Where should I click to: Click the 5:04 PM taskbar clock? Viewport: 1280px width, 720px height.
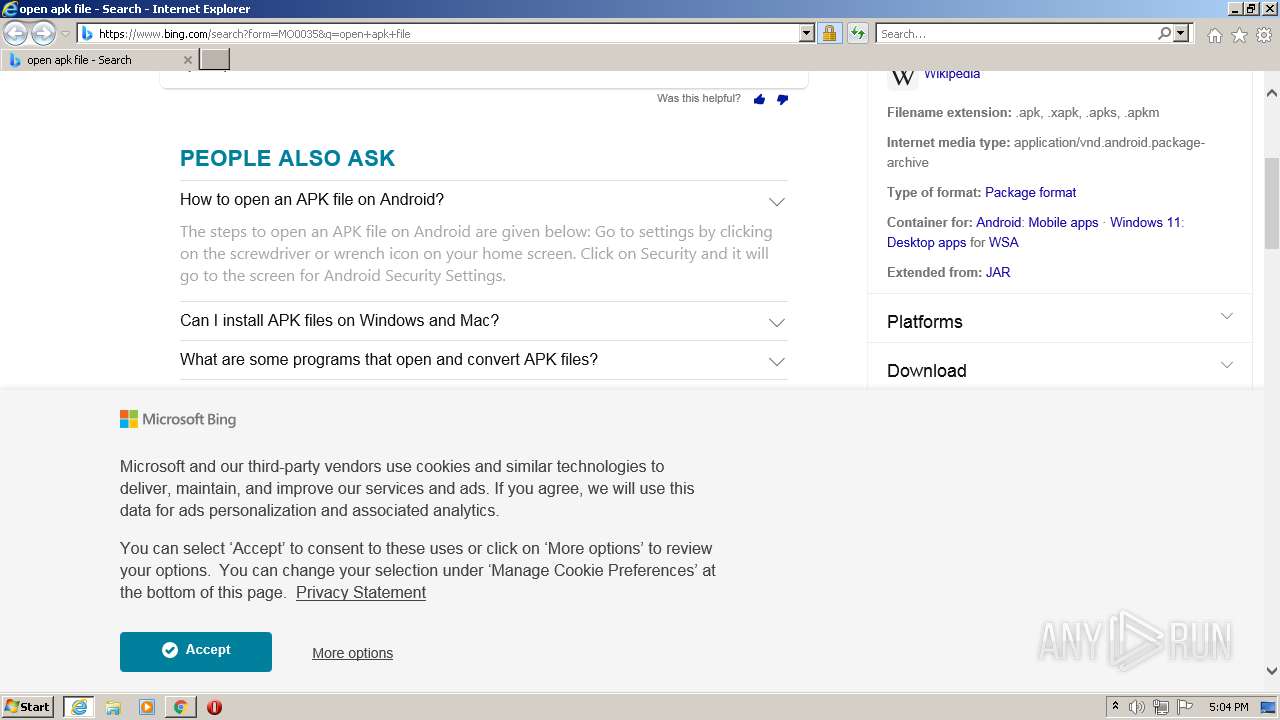coord(1228,707)
